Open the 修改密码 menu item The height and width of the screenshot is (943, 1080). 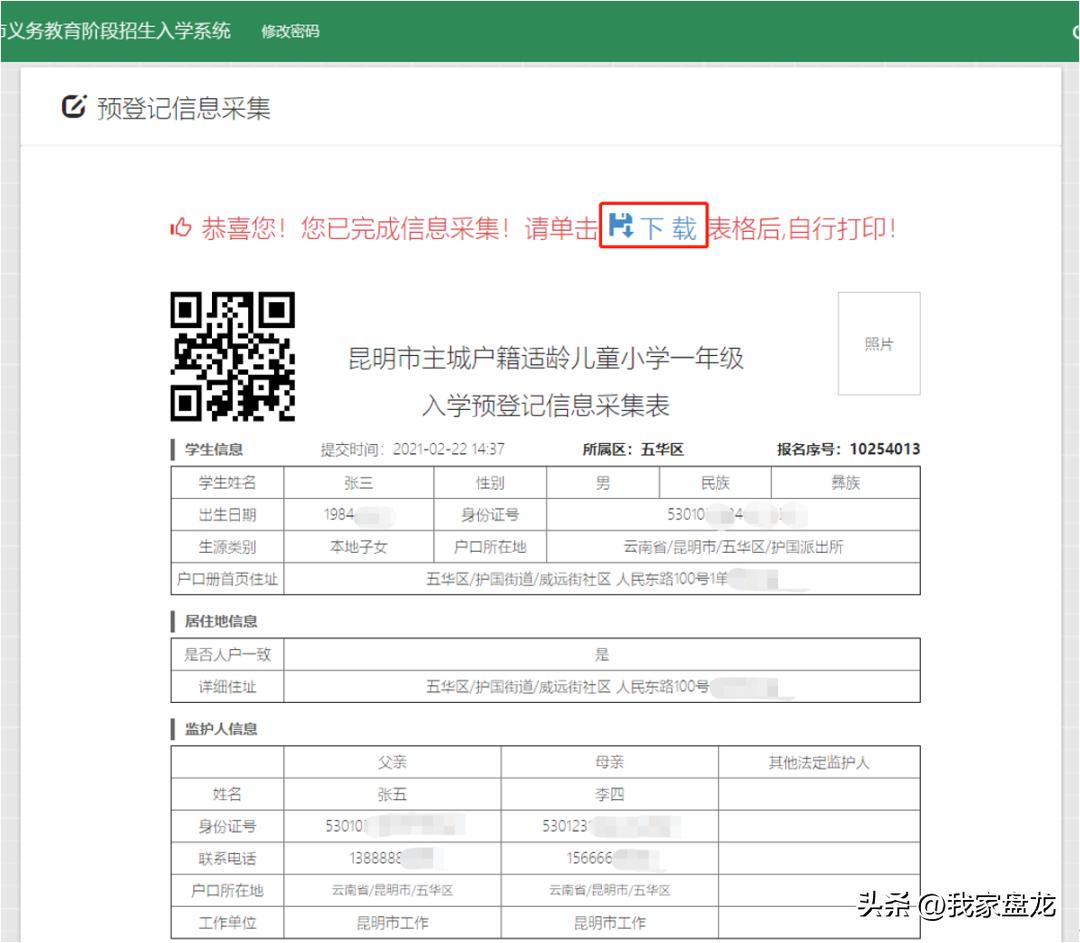[x=291, y=33]
